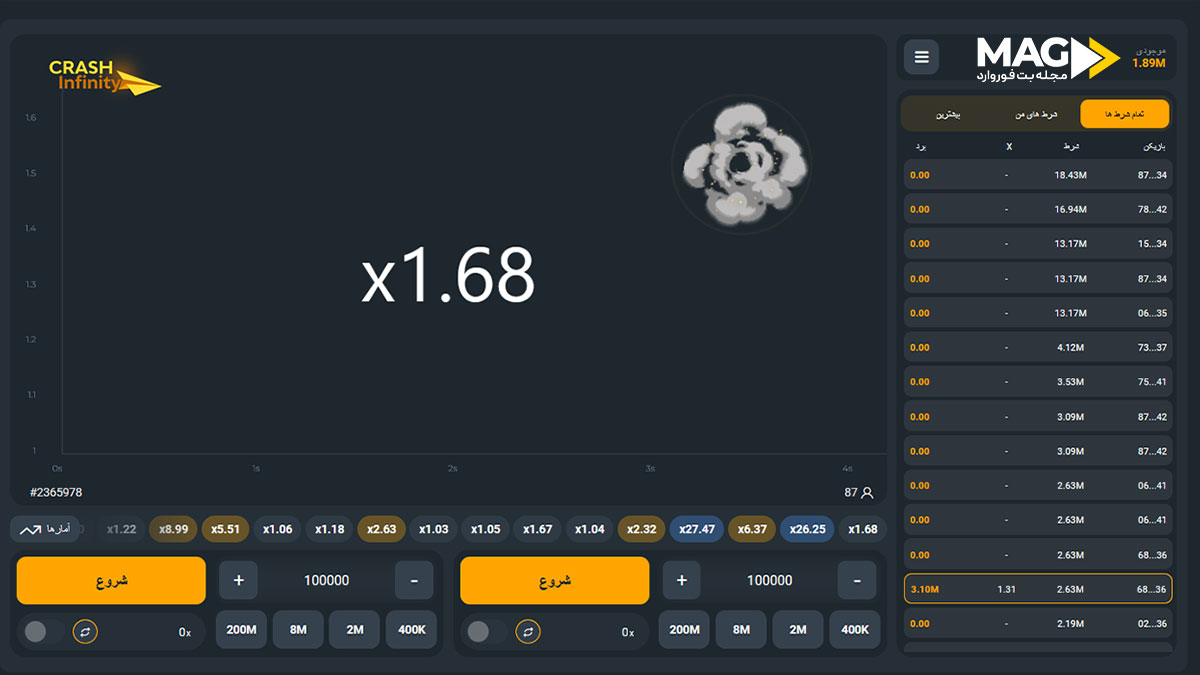Increase left bet with plus button
Viewport: 1200px width, 675px height.
tap(238, 580)
